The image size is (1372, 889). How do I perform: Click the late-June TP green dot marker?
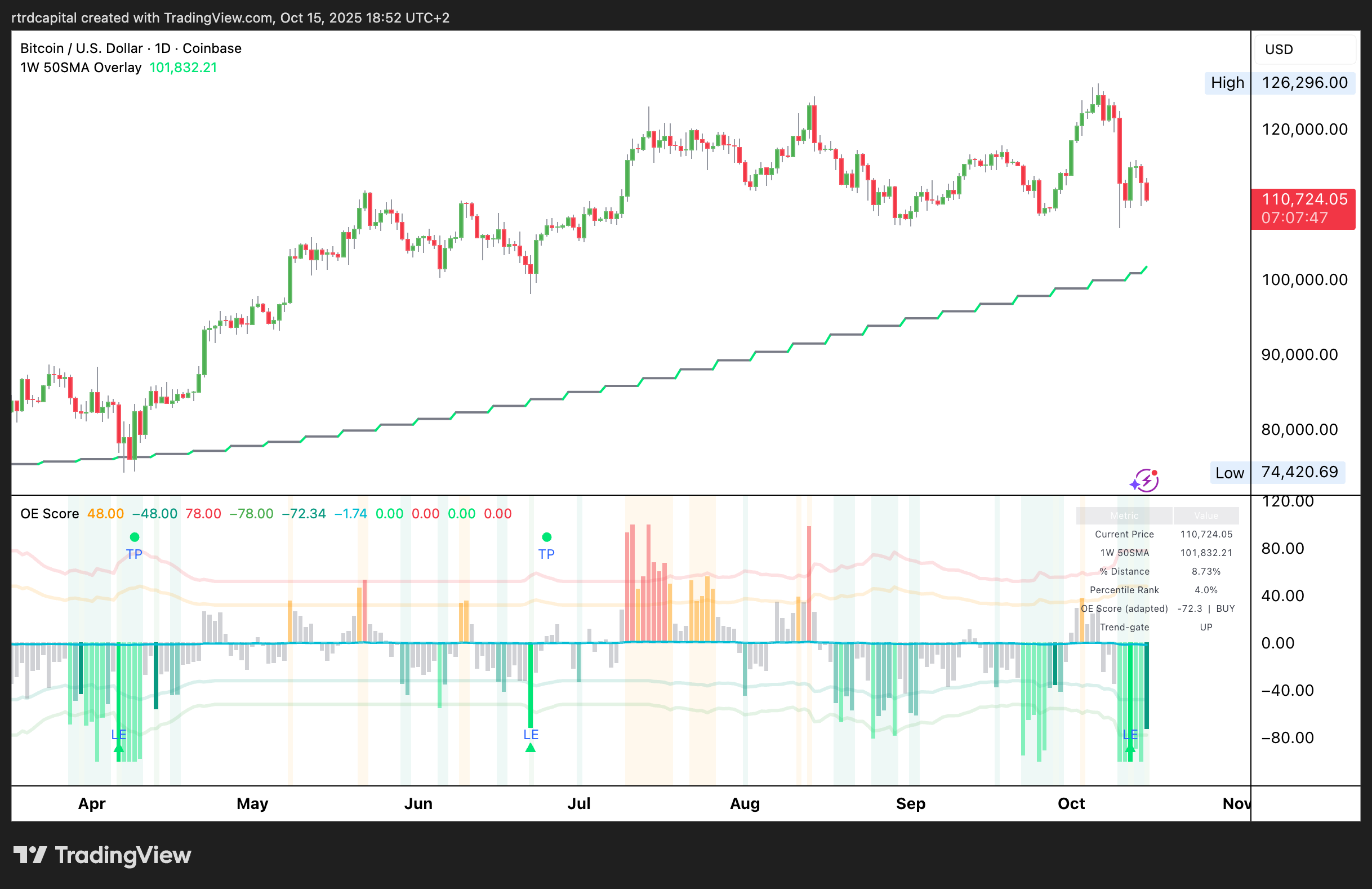546,537
